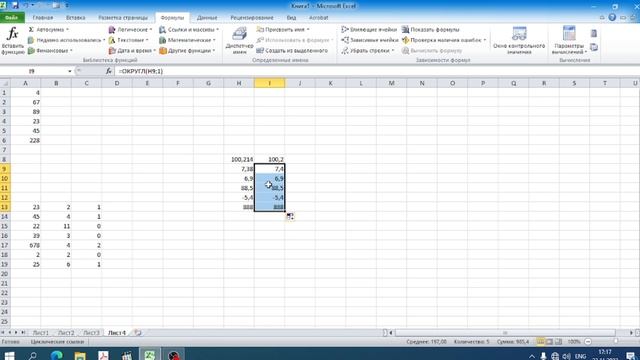
Task: Open sheet tab Лист2
Action: pos(66,333)
